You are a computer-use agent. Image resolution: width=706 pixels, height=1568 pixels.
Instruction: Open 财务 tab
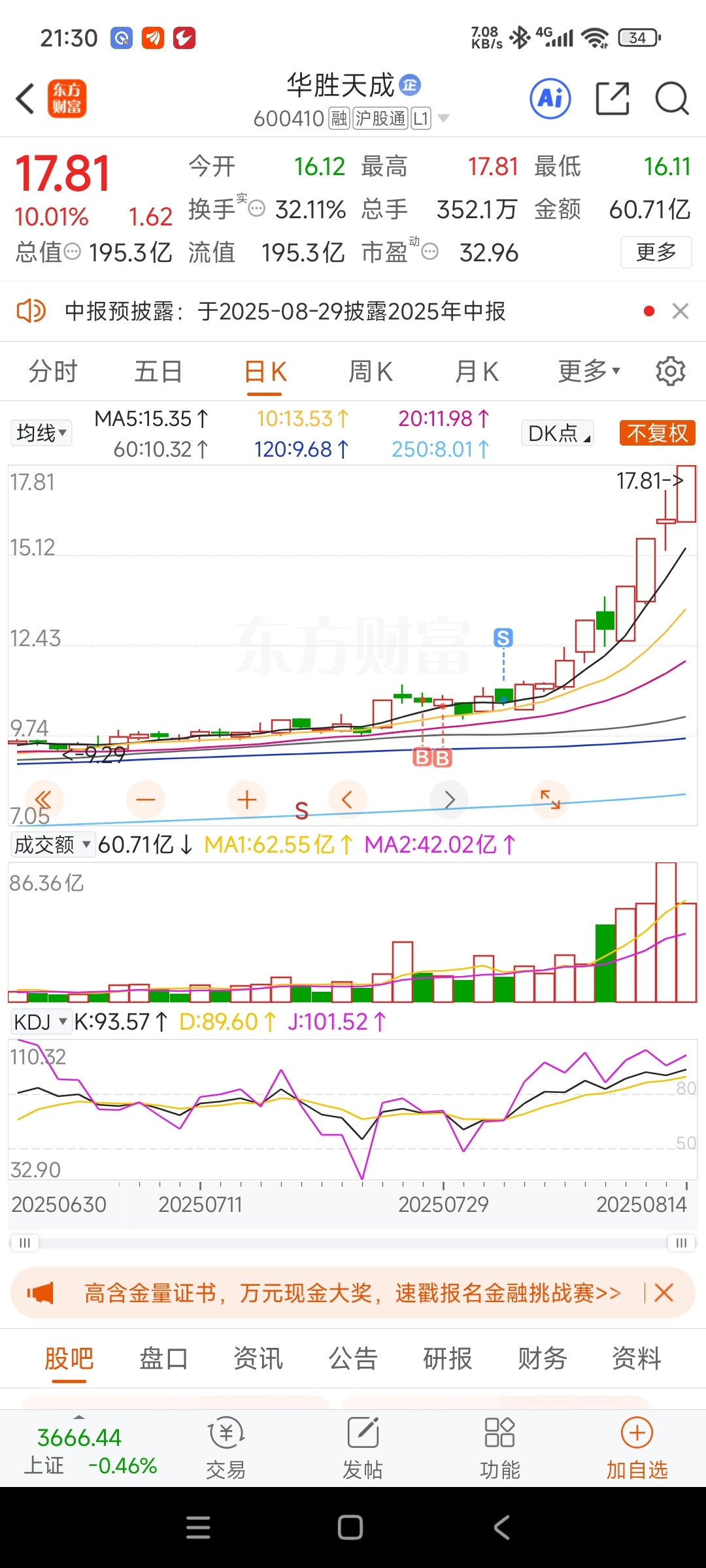click(543, 1359)
